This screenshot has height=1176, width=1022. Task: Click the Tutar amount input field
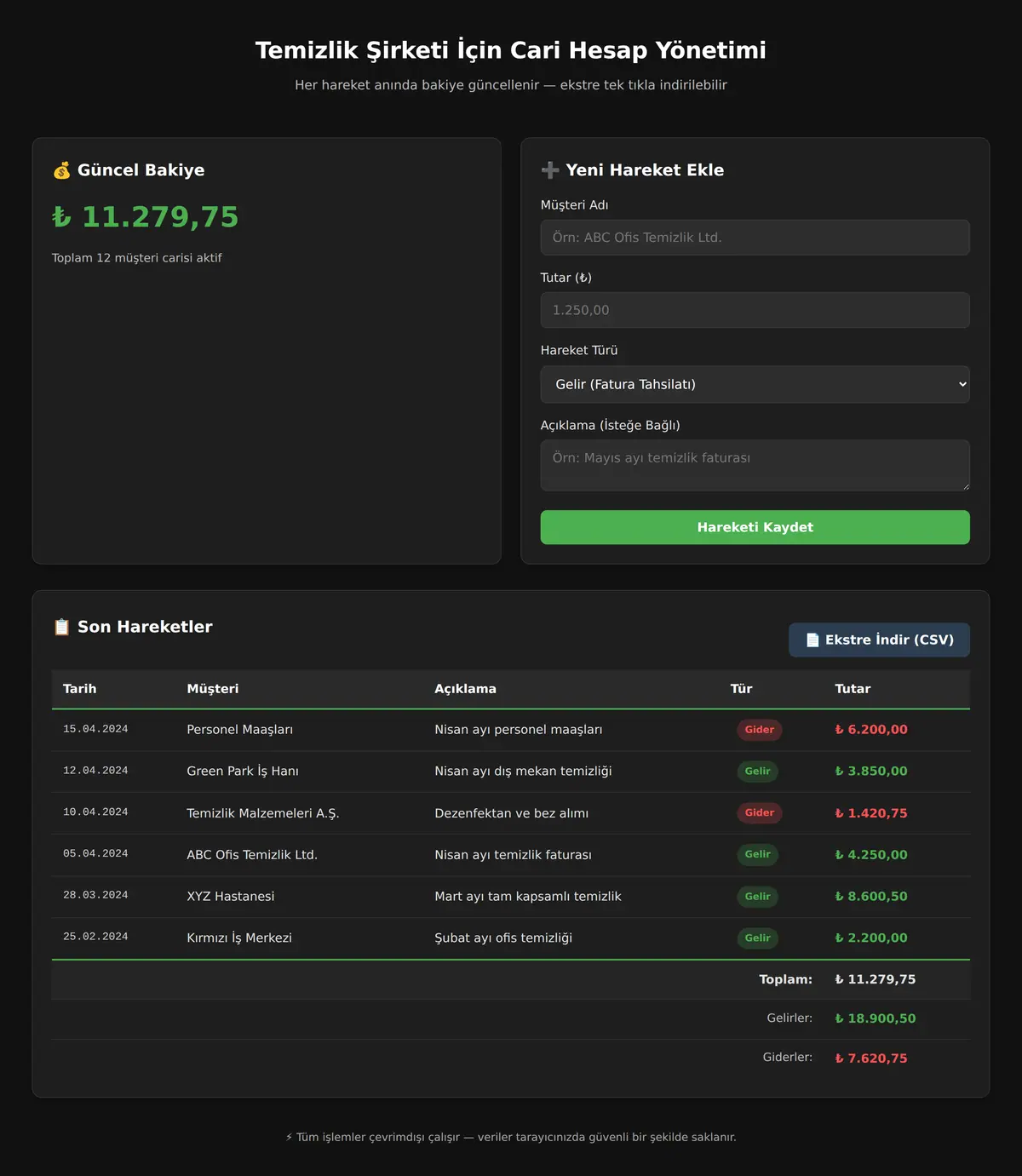[755, 310]
